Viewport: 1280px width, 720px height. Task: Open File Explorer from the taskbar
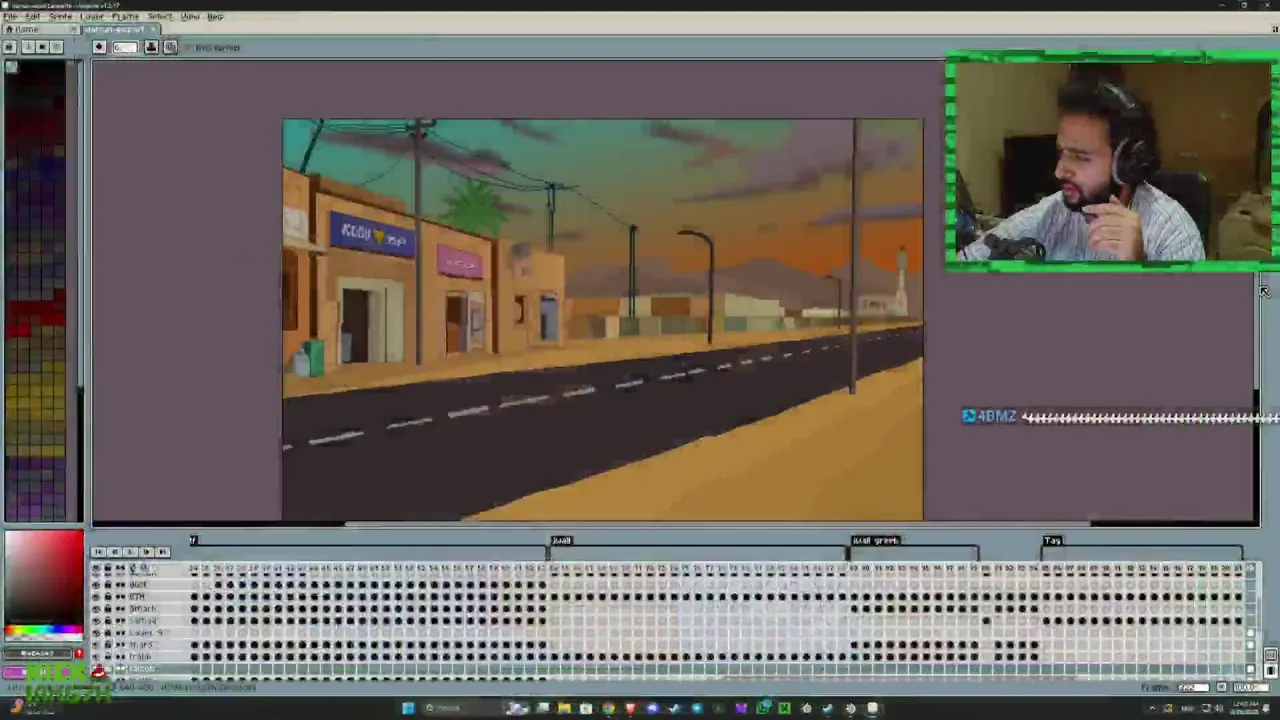(564, 709)
